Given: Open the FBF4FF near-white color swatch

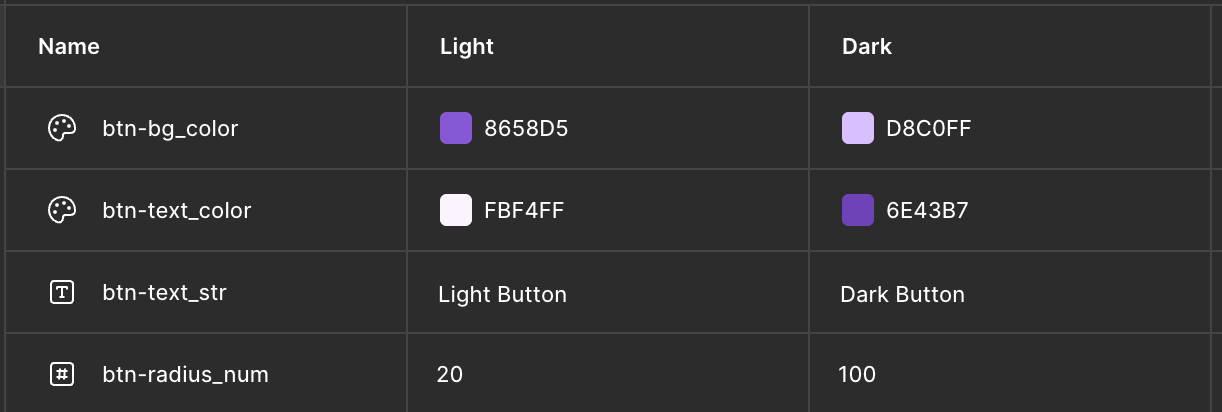Looking at the screenshot, I should coord(456,210).
